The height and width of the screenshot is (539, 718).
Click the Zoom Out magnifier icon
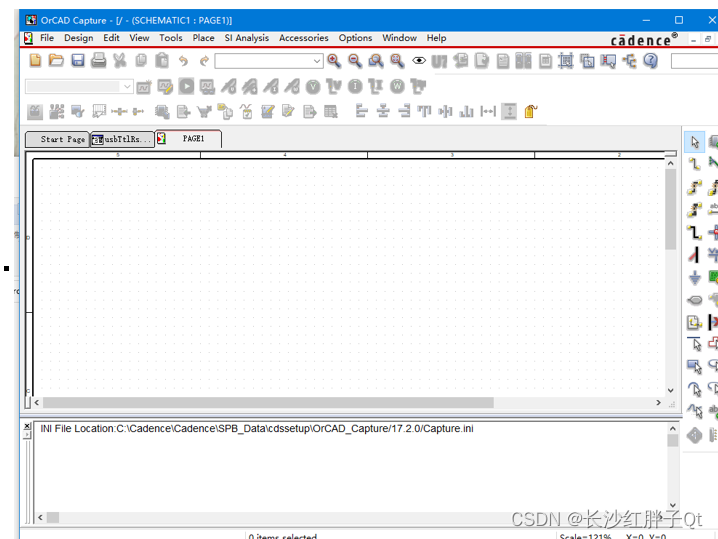355,60
